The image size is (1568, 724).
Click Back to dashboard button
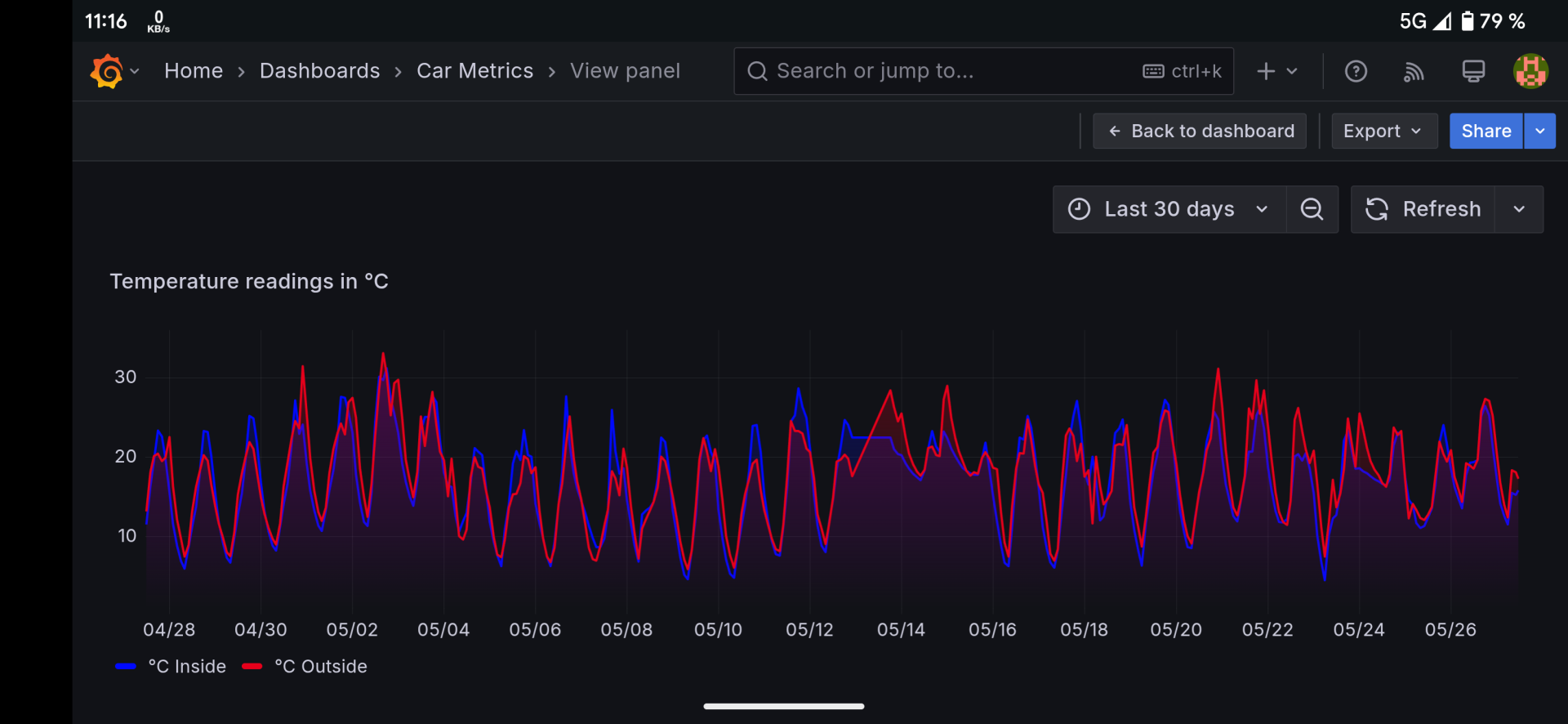(x=1200, y=132)
